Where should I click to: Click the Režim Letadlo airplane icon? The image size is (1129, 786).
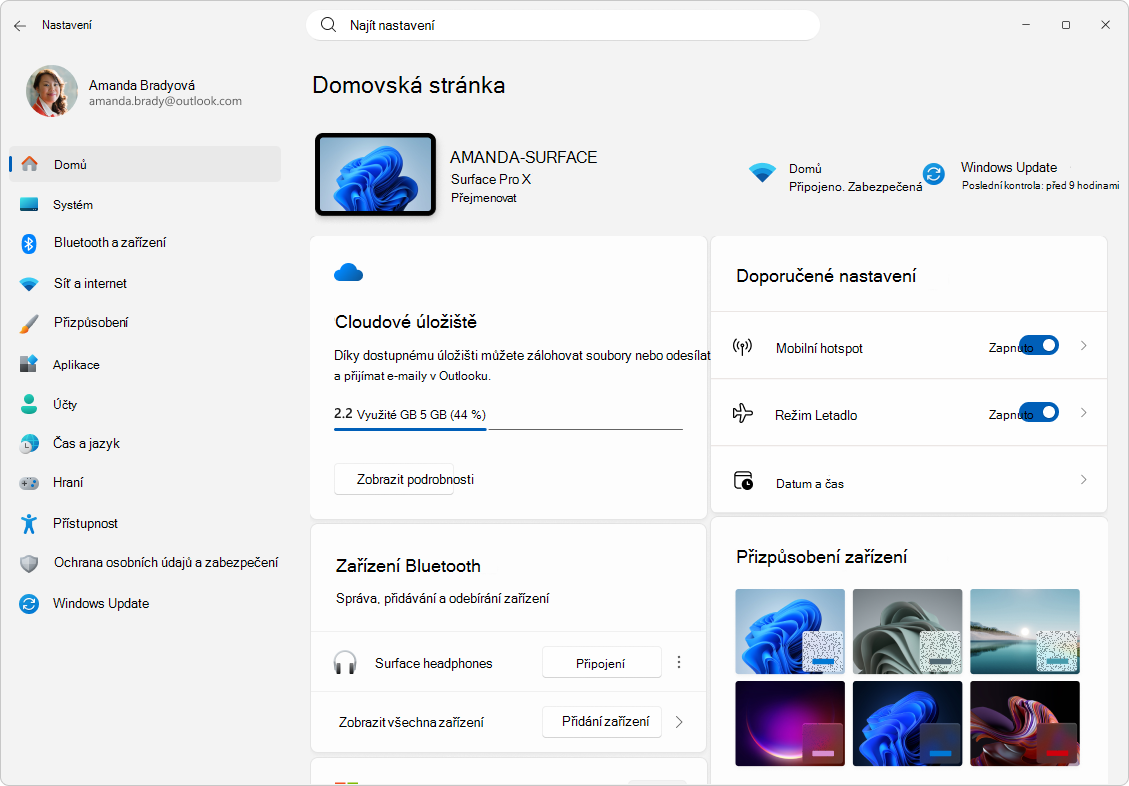click(x=742, y=413)
